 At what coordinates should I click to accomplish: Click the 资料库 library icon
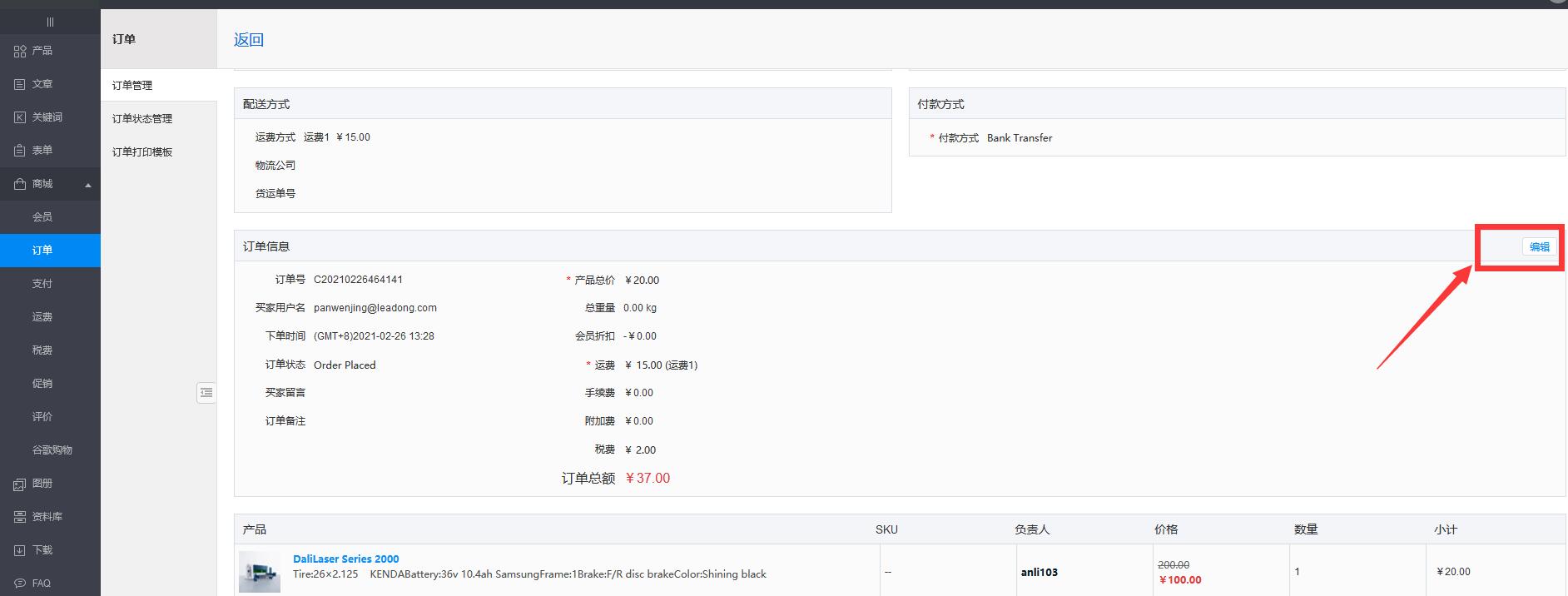point(20,517)
